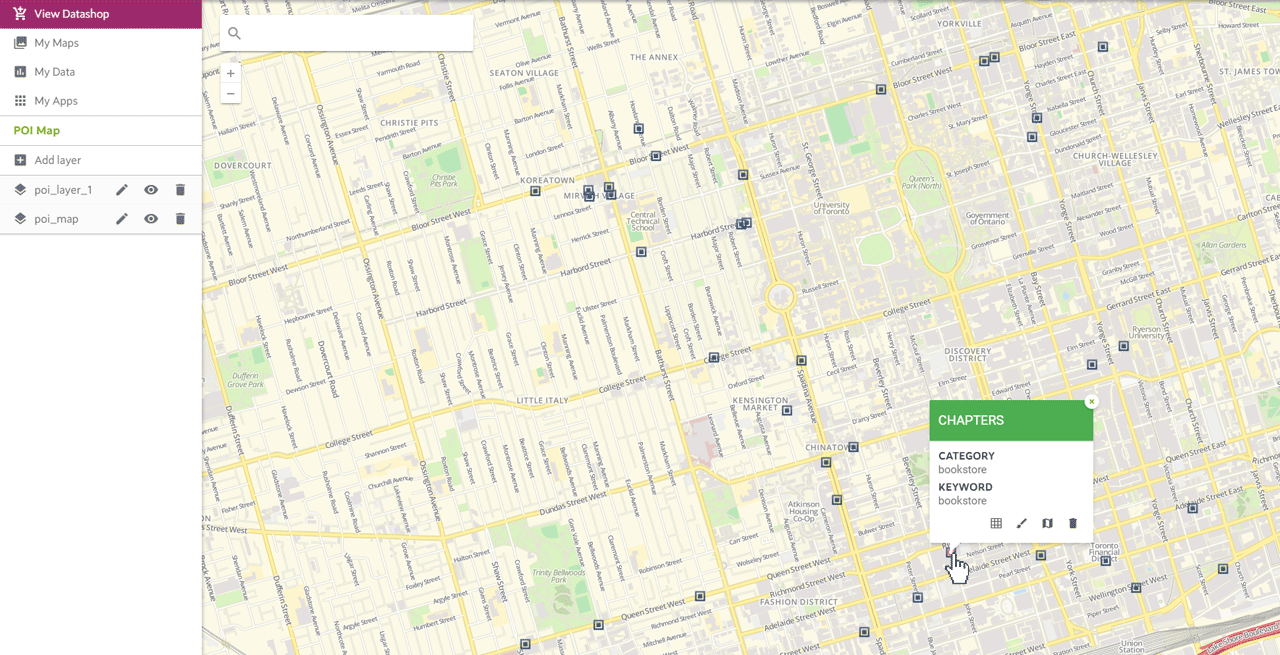Image resolution: width=1280 pixels, height=655 pixels.
Task: Click the CHAPTERS popup title
Action: tap(971, 421)
